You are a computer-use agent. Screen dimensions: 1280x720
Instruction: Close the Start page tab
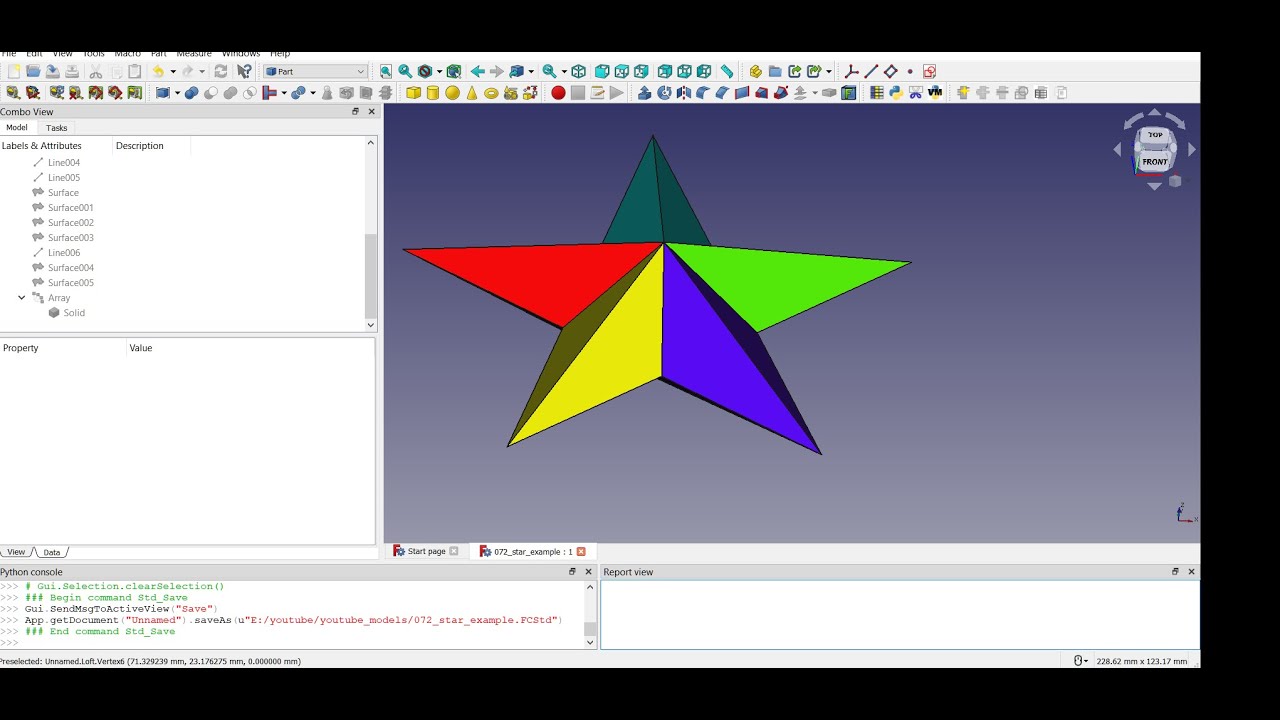[454, 551]
